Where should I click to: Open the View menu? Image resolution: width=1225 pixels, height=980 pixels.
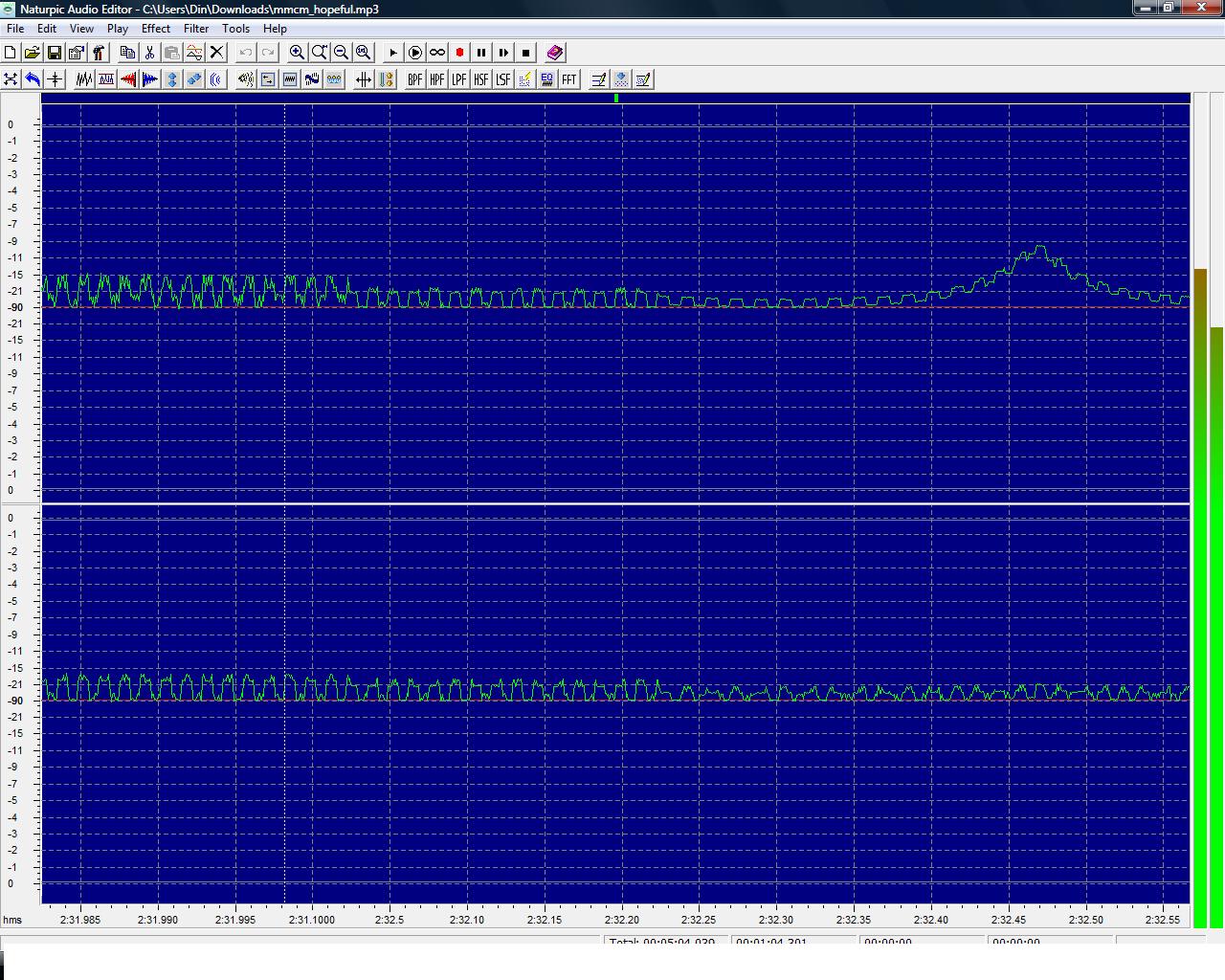[x=81, y=29]
